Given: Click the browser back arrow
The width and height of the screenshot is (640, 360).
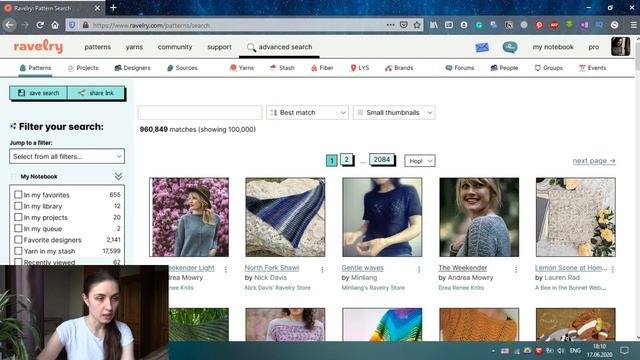Looking at the screenshot, I should point(9,25).
